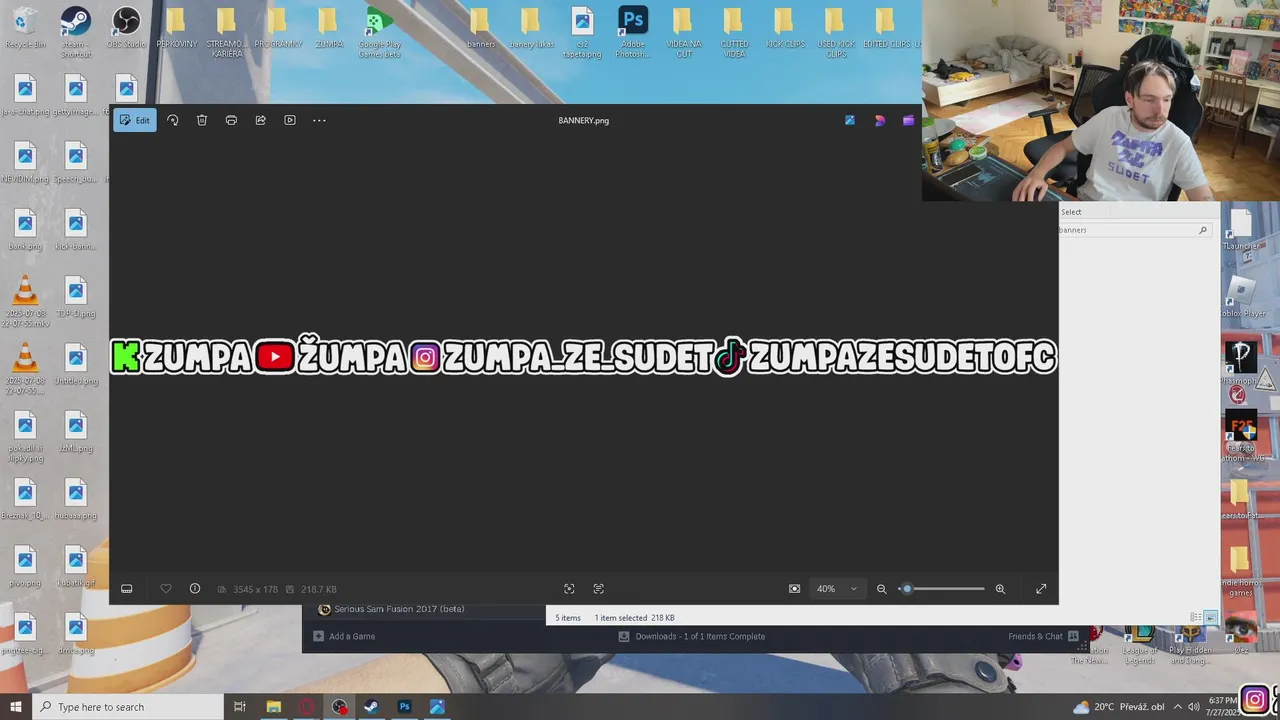The width and height of the screenshot is (1280, 720).
Task: Select cs2 tapeta.png file on desktop
Action: click(x=582, y=32)
